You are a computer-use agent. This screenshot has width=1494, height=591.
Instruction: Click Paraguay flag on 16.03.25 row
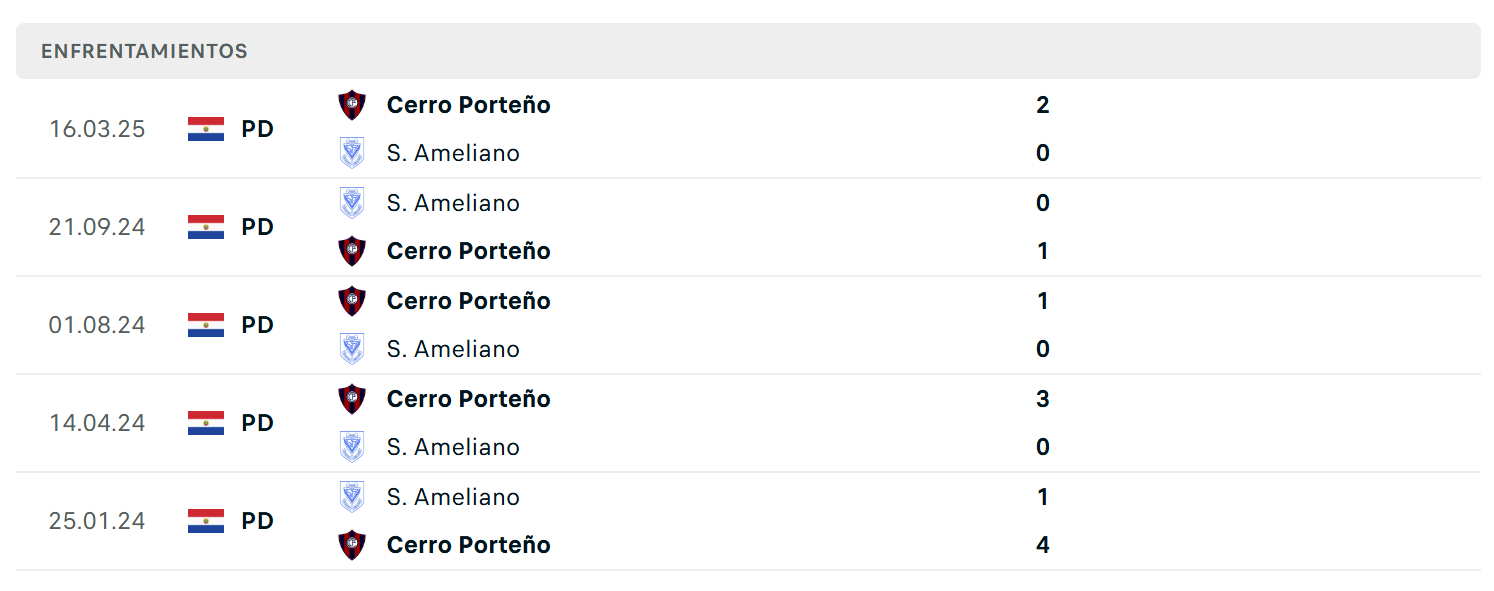(x=206, y=129)
